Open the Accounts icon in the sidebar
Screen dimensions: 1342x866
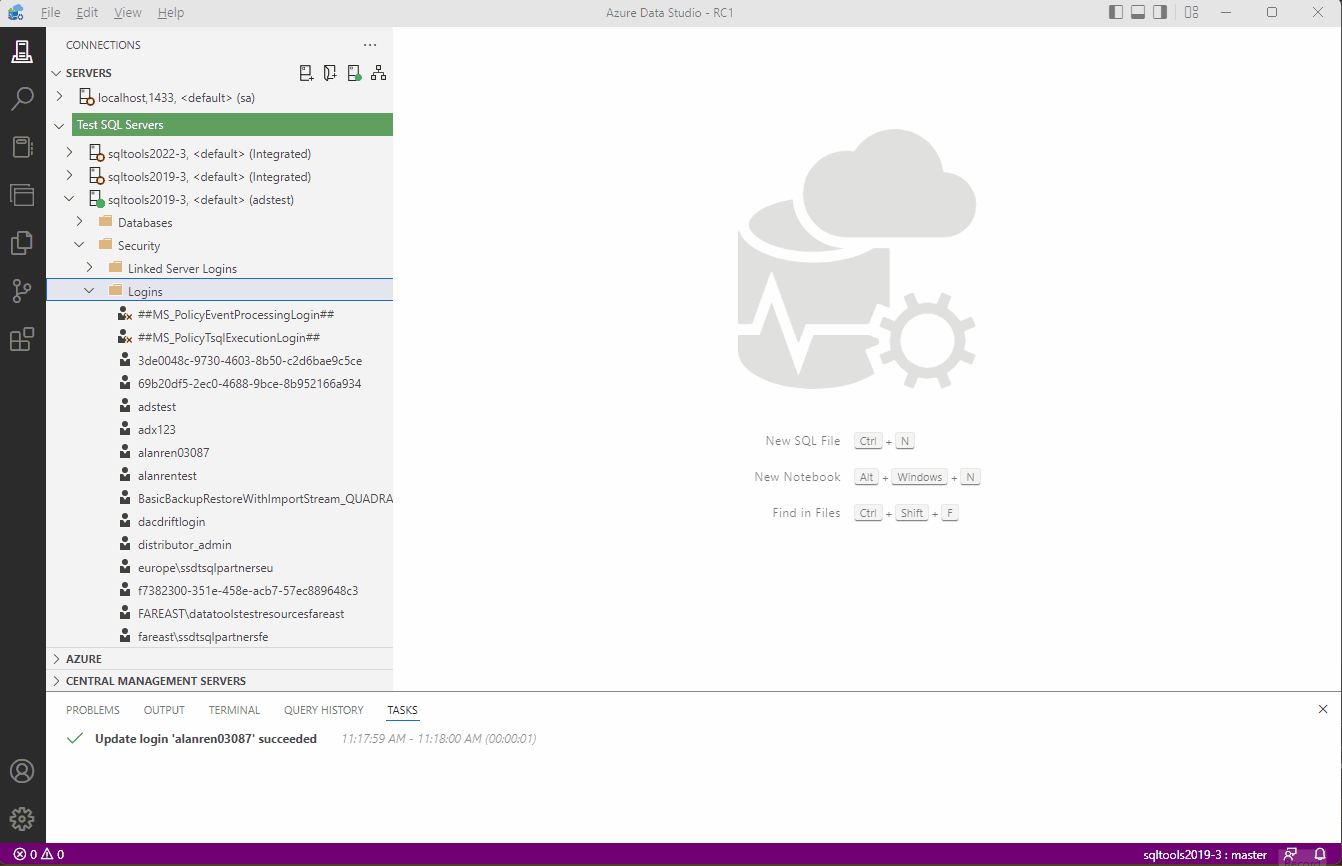[x=22, y=770]
